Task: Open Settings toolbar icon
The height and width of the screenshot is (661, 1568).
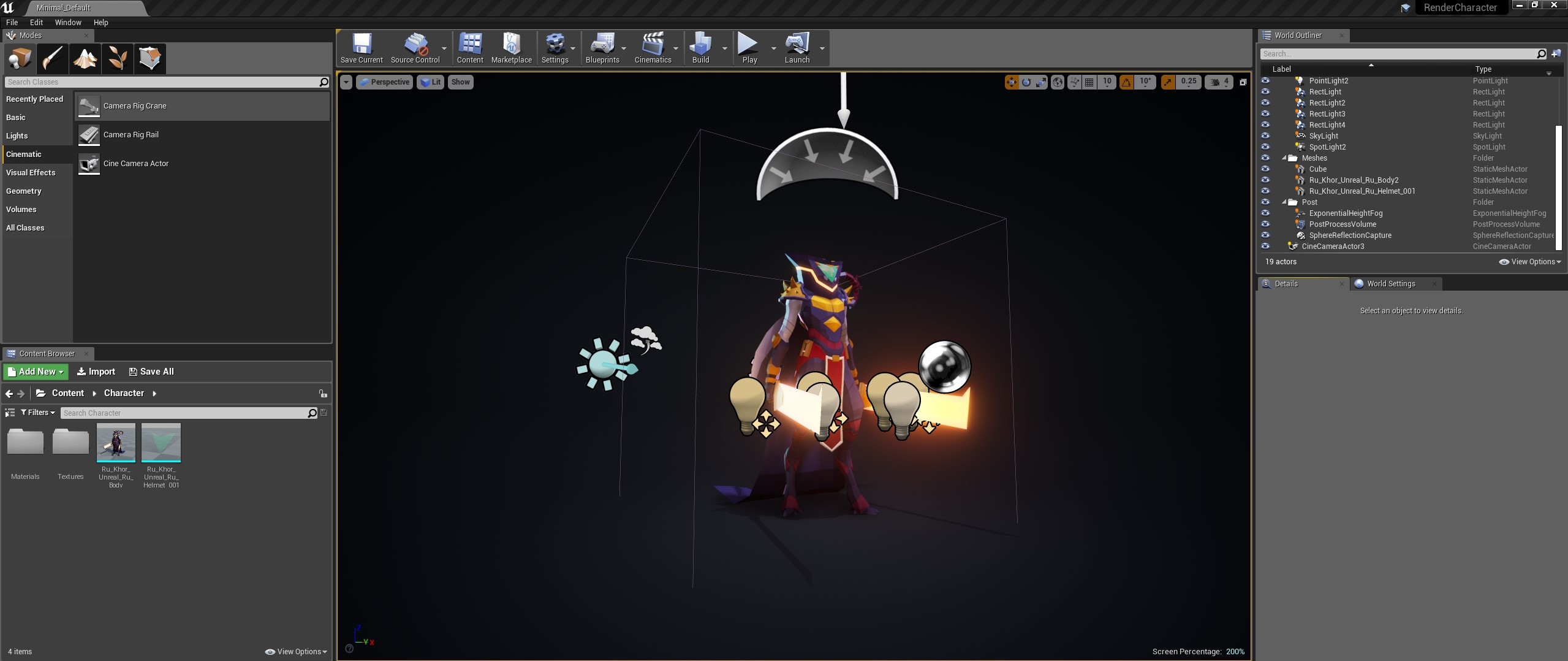Action: (x=555, y=48)
